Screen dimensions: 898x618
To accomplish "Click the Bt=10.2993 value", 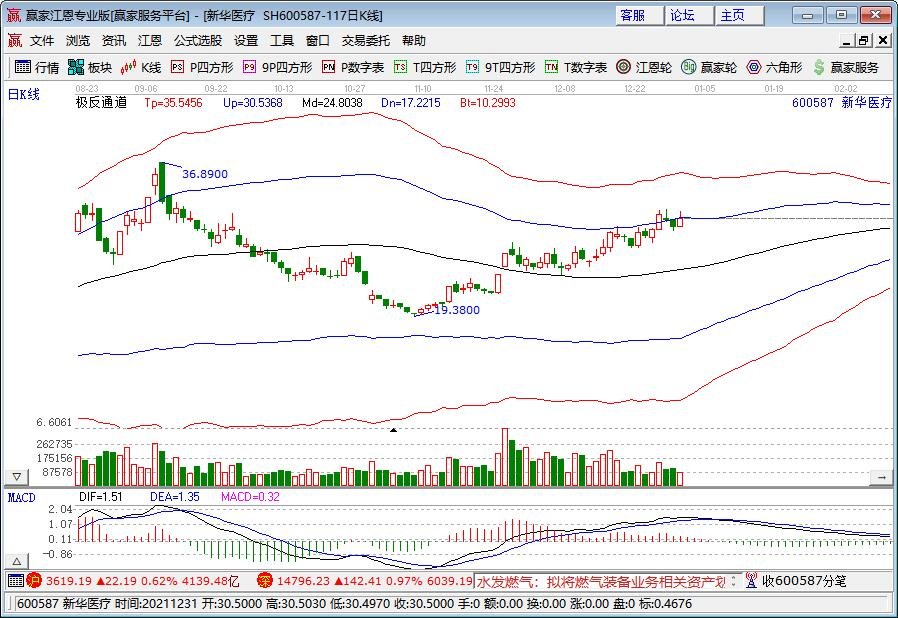I will (487, 103).
